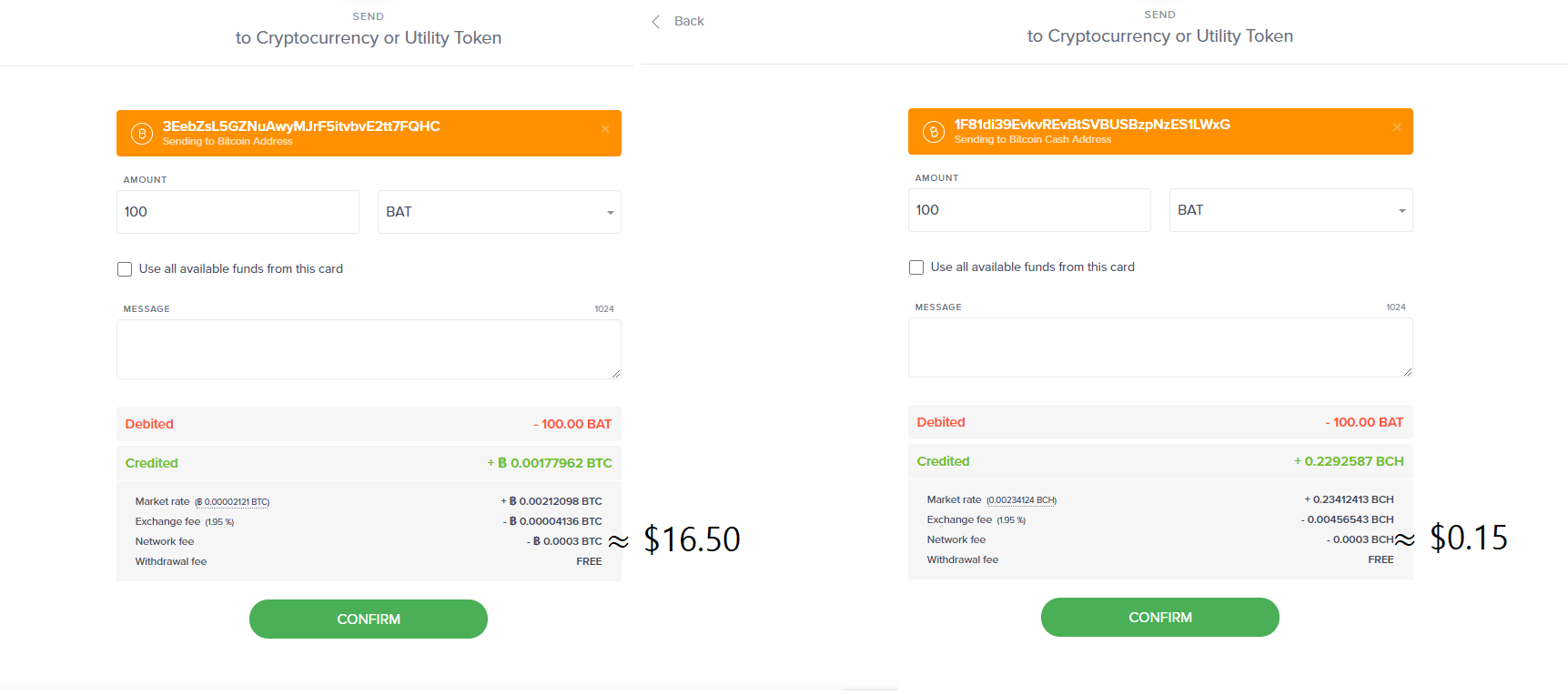Click the dotted BCH market rate tooltip
The height and width of the screenshot is (695, 1568).
[x=1021, y=500]
